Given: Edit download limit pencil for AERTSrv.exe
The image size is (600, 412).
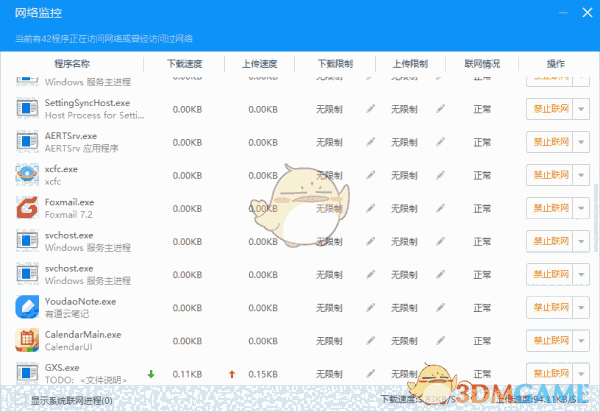Looking at the screenshot, I should [x=370, y=142].
